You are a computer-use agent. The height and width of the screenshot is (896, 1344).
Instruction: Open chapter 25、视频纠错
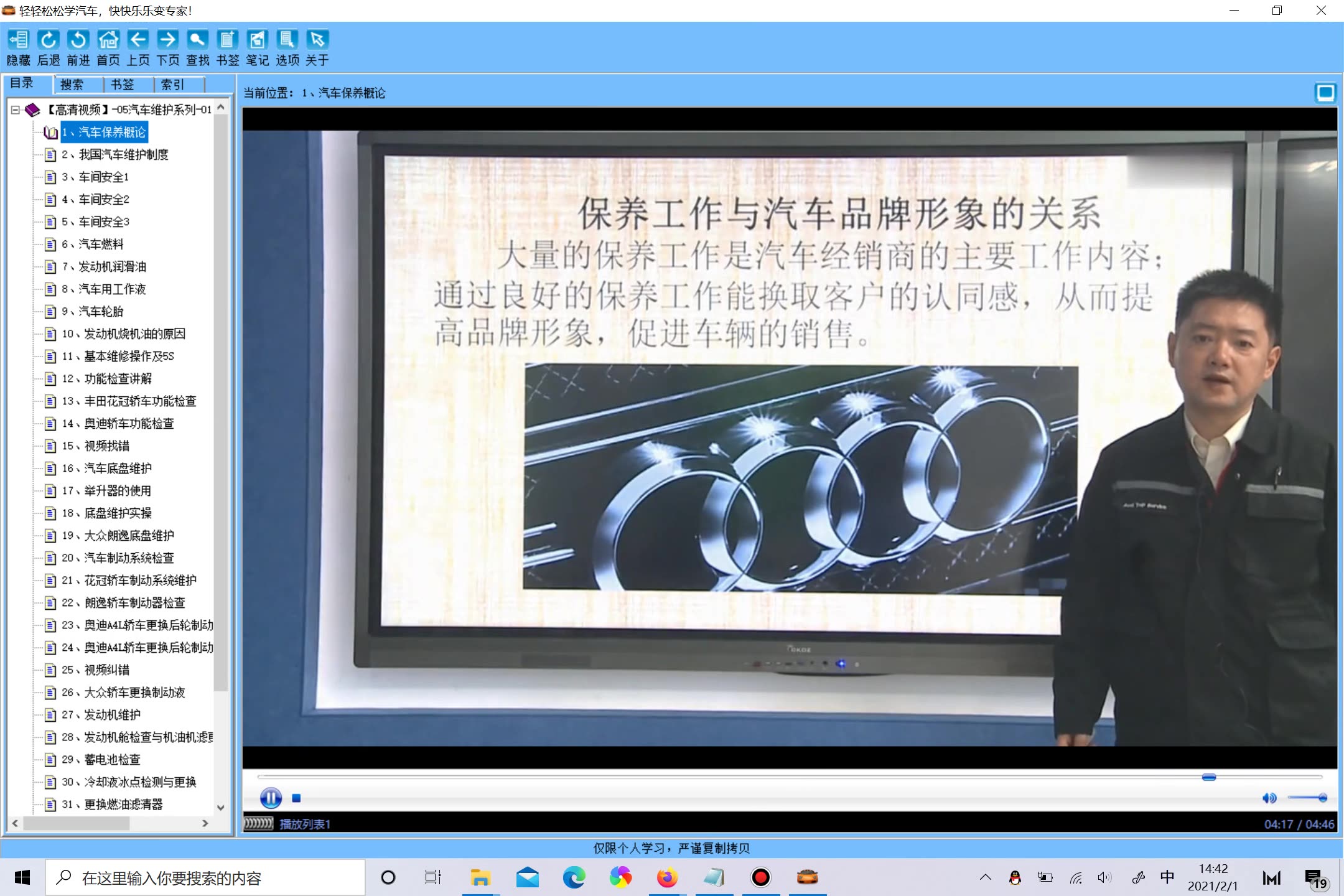point(95,670)
